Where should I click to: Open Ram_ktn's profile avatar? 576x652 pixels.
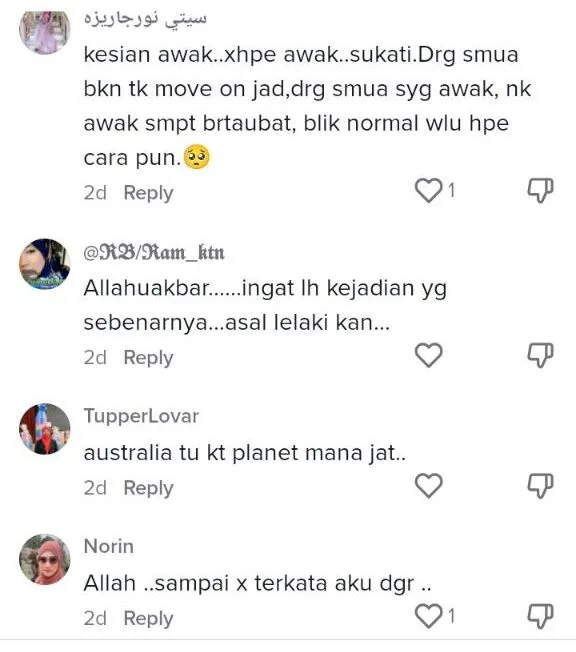click(45, 264)
